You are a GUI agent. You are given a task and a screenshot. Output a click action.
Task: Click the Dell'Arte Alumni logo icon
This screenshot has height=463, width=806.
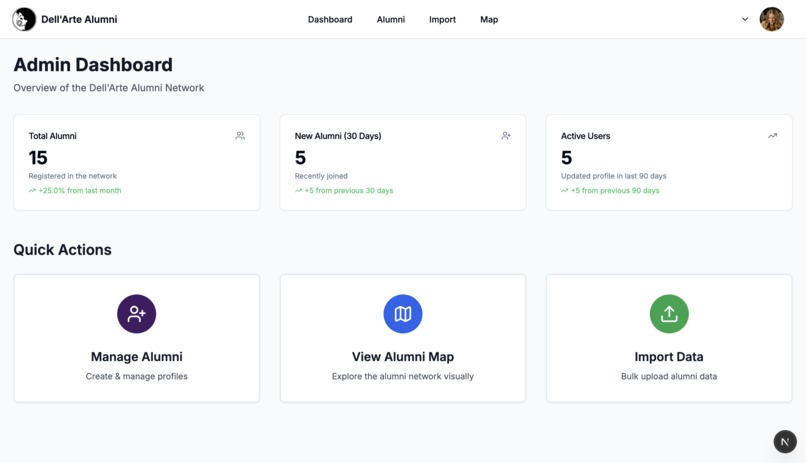point(24,20)
